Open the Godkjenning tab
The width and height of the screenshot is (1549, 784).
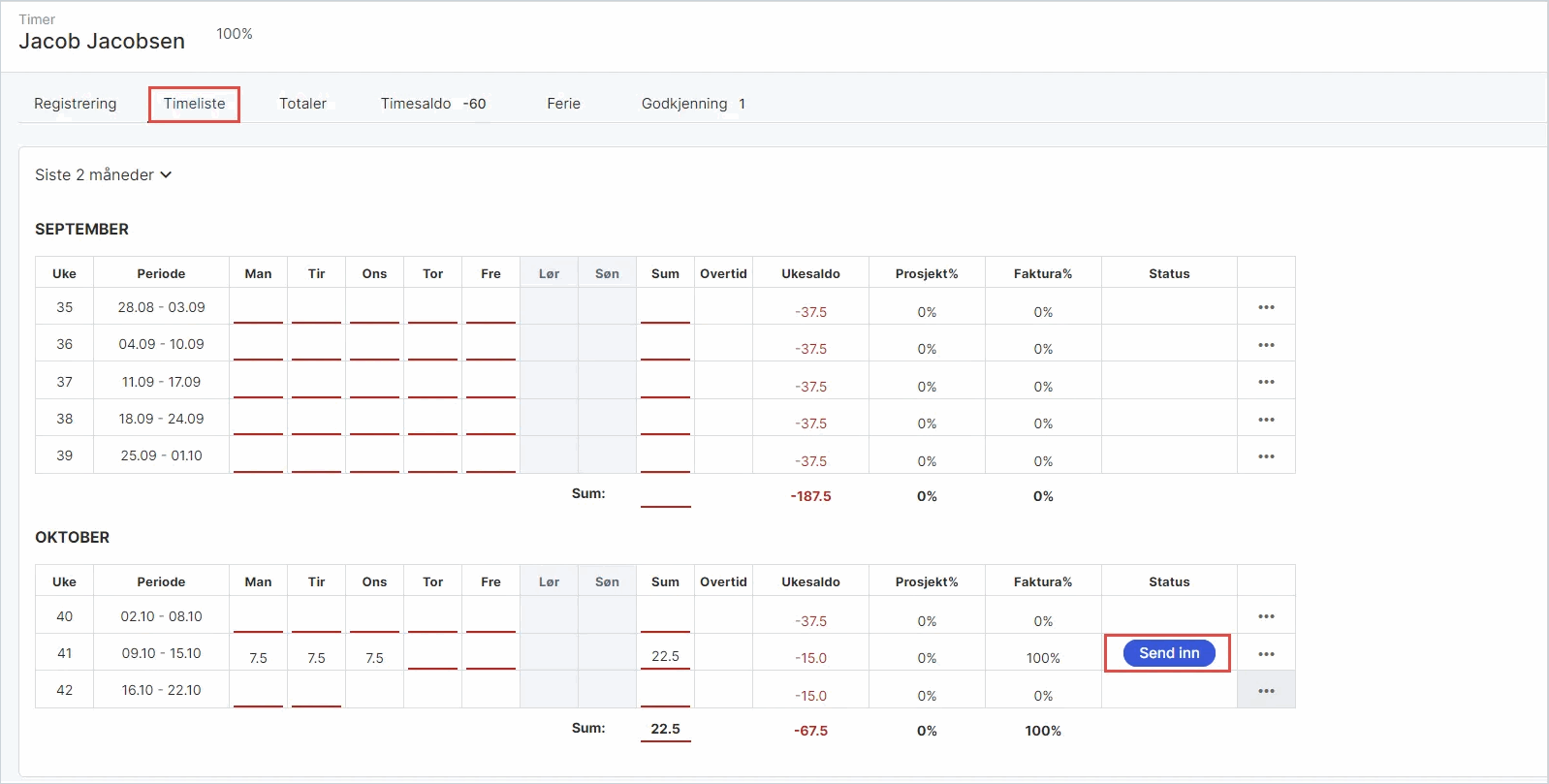coord(693,104)
